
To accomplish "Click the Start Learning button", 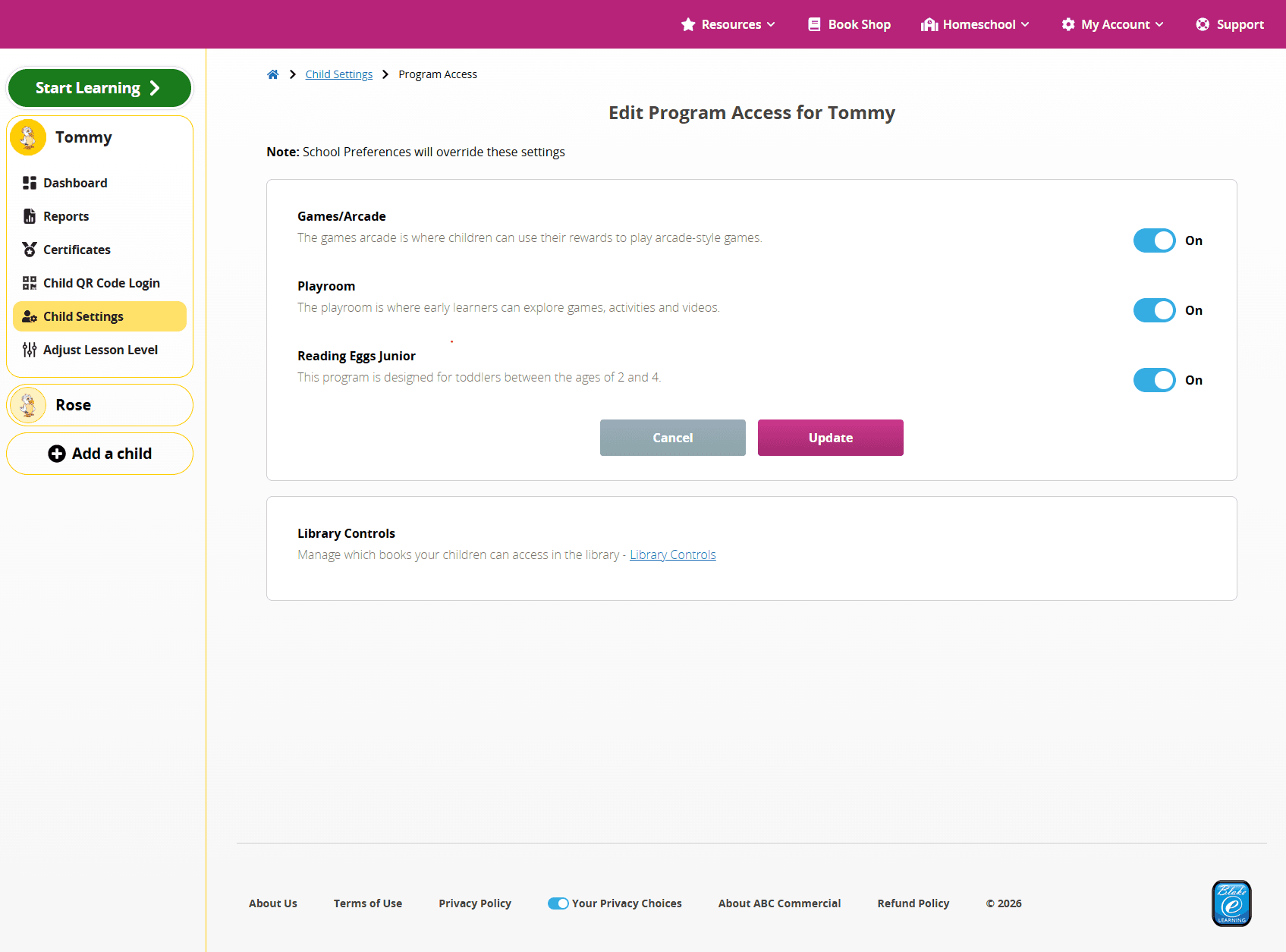I will point(99,88).
